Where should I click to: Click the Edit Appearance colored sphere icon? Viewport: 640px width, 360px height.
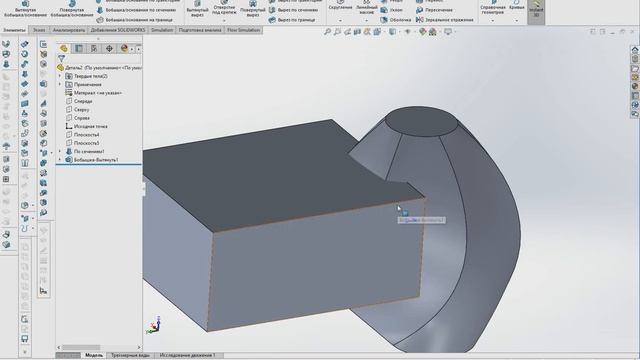pyautogui.click(x=423, y=31)
